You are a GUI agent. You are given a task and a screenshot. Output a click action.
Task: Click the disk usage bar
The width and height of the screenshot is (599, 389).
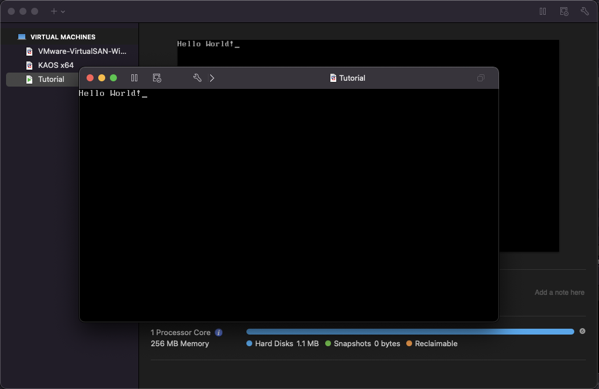pos(410,332)
